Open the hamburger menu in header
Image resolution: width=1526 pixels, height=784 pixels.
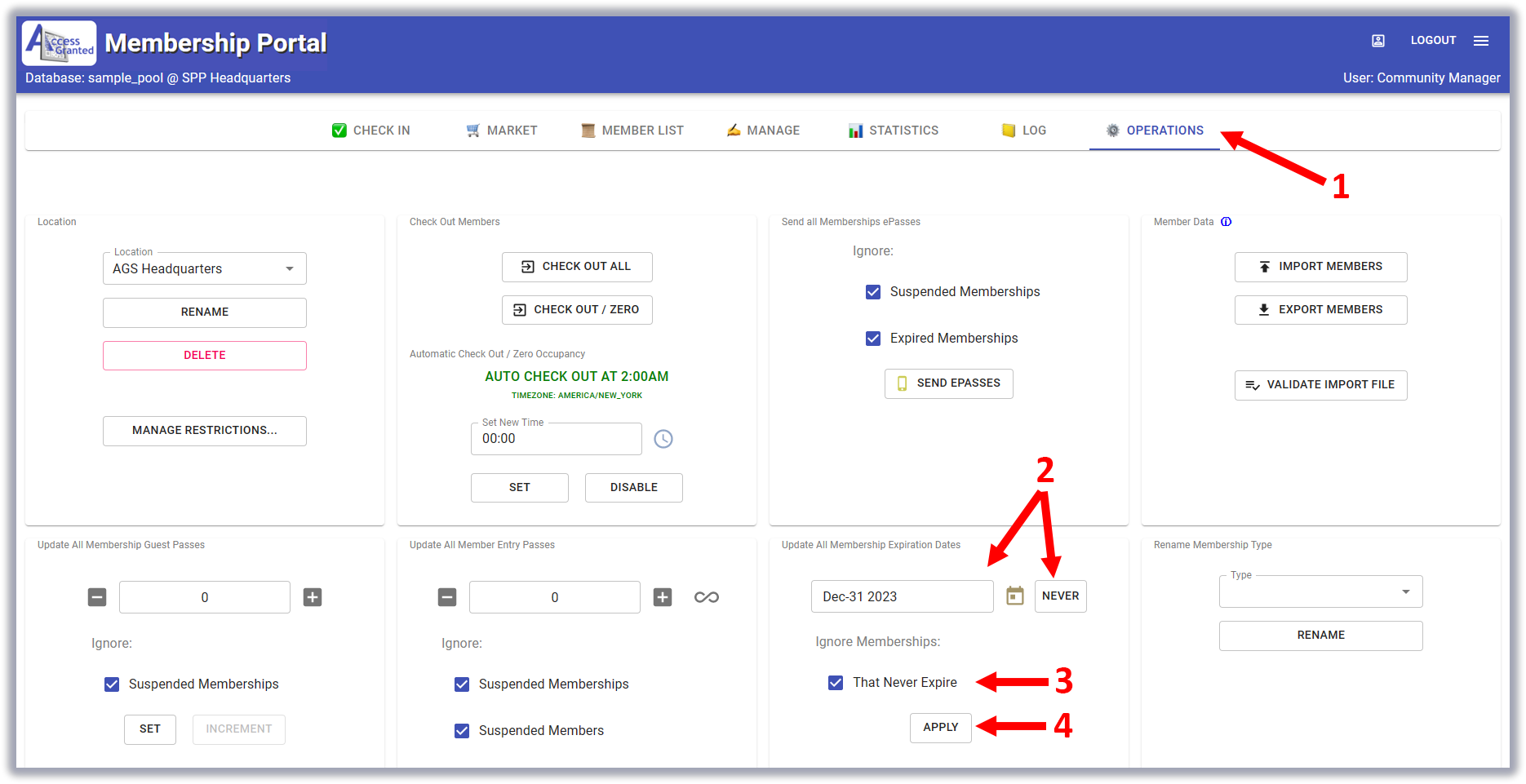pos(1481,41)
